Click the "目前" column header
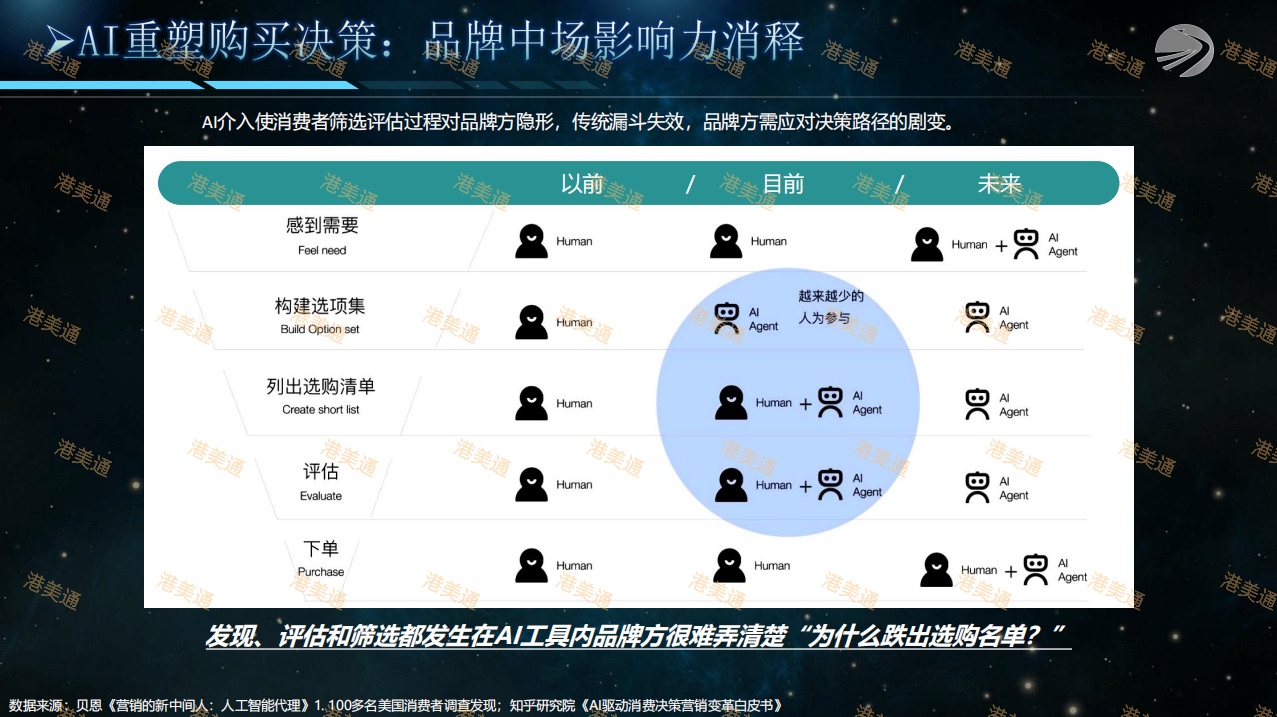This screenshot has width=1277, height=717. click(783, 184)
